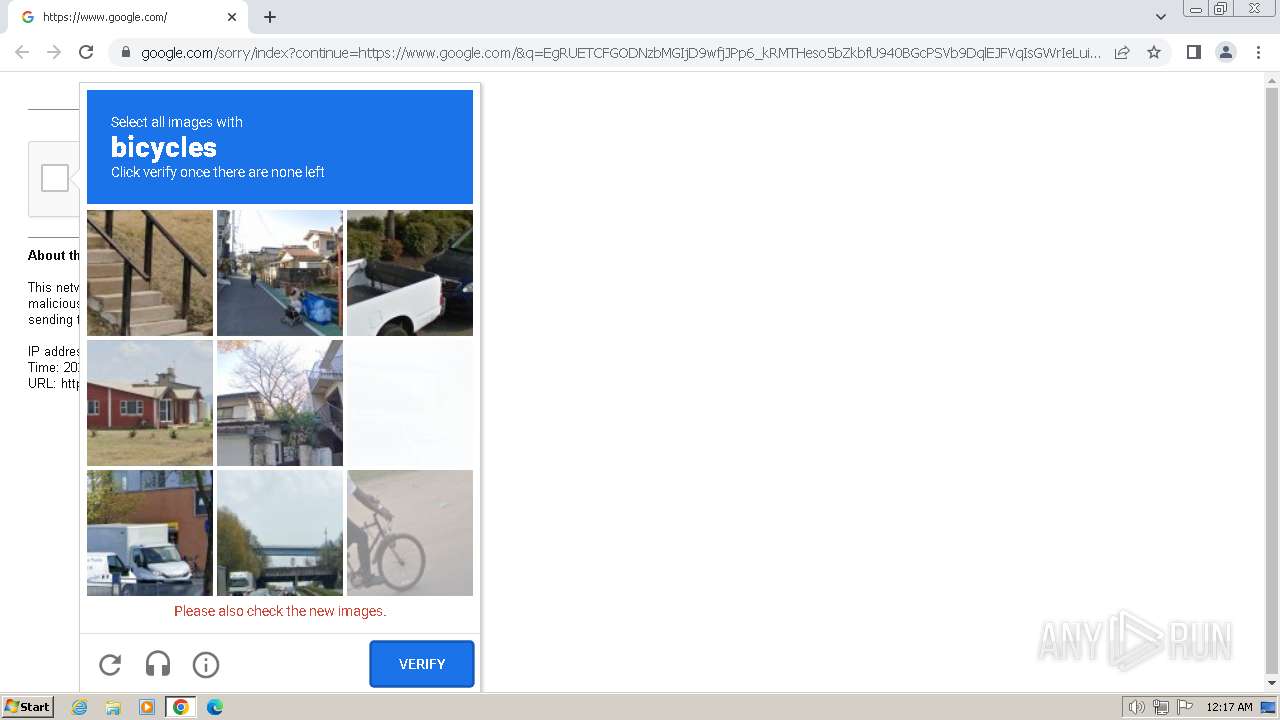Reload the current page
This screenshot has height=720, width=1280.
point(86,52)
